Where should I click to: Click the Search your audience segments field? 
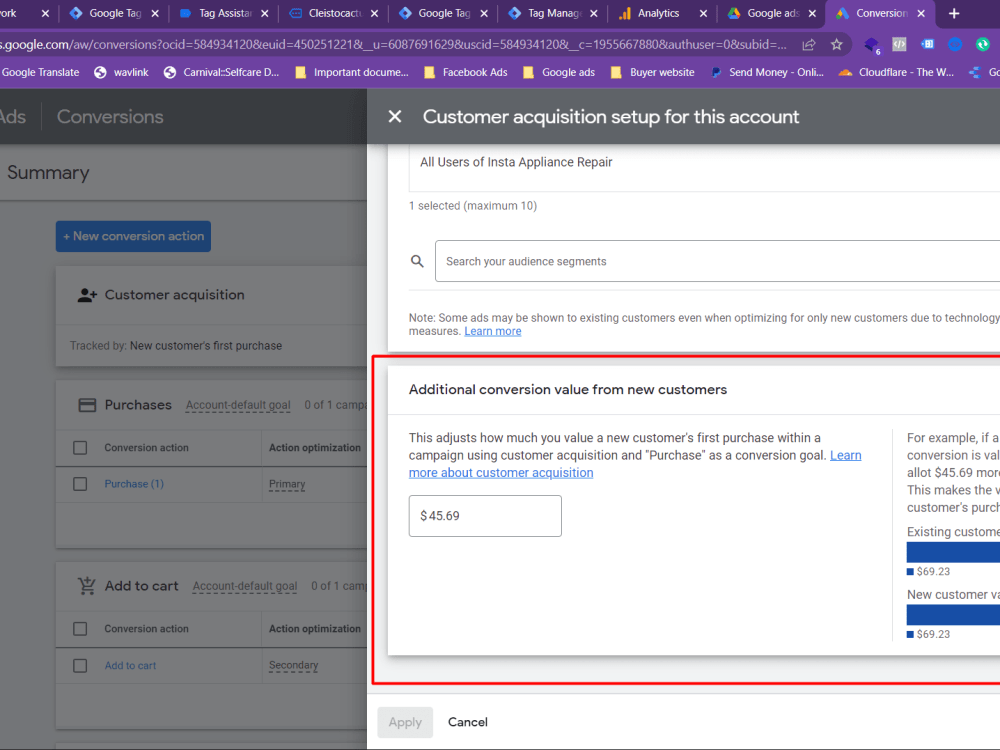[x=717, y=261]
